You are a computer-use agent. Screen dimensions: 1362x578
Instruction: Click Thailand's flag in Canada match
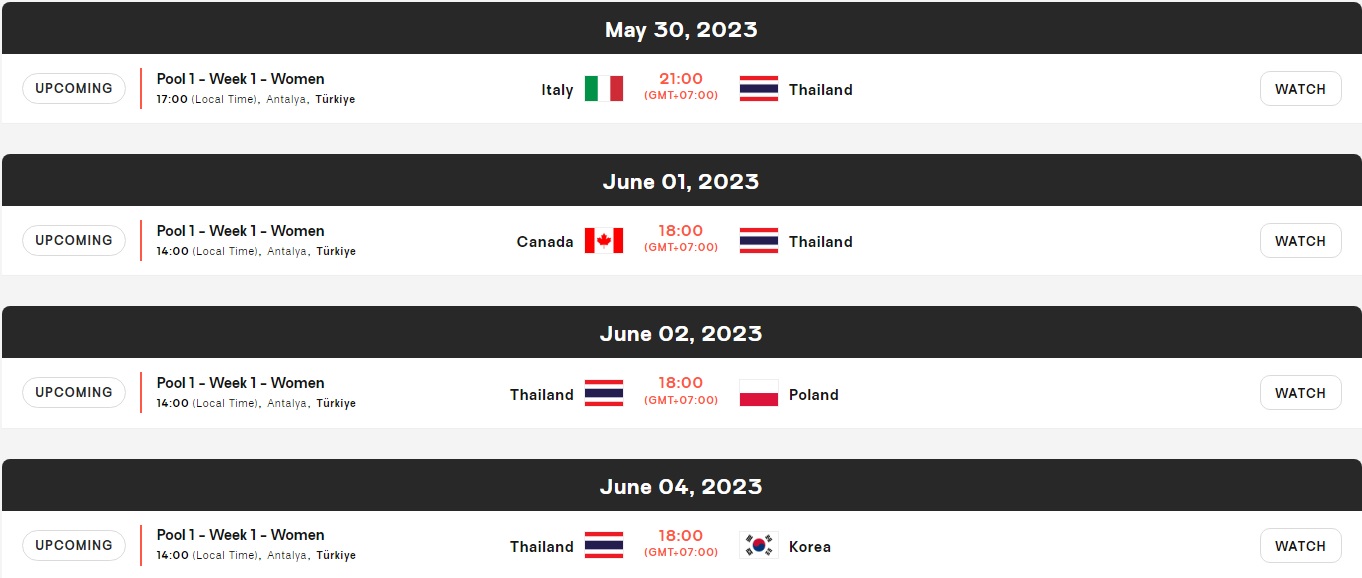click(x=759, y=241)
